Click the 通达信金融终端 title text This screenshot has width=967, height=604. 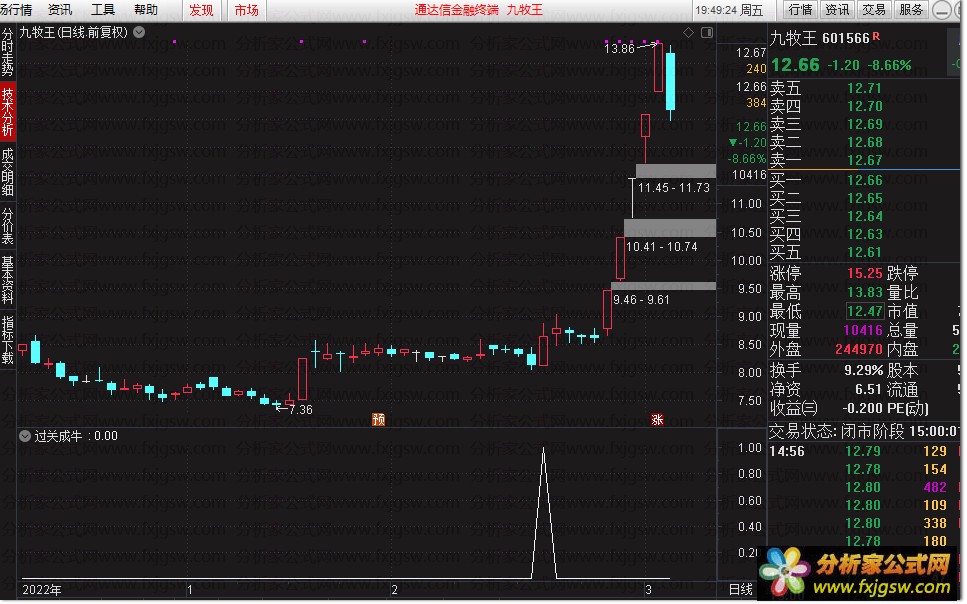coord(456,10)
